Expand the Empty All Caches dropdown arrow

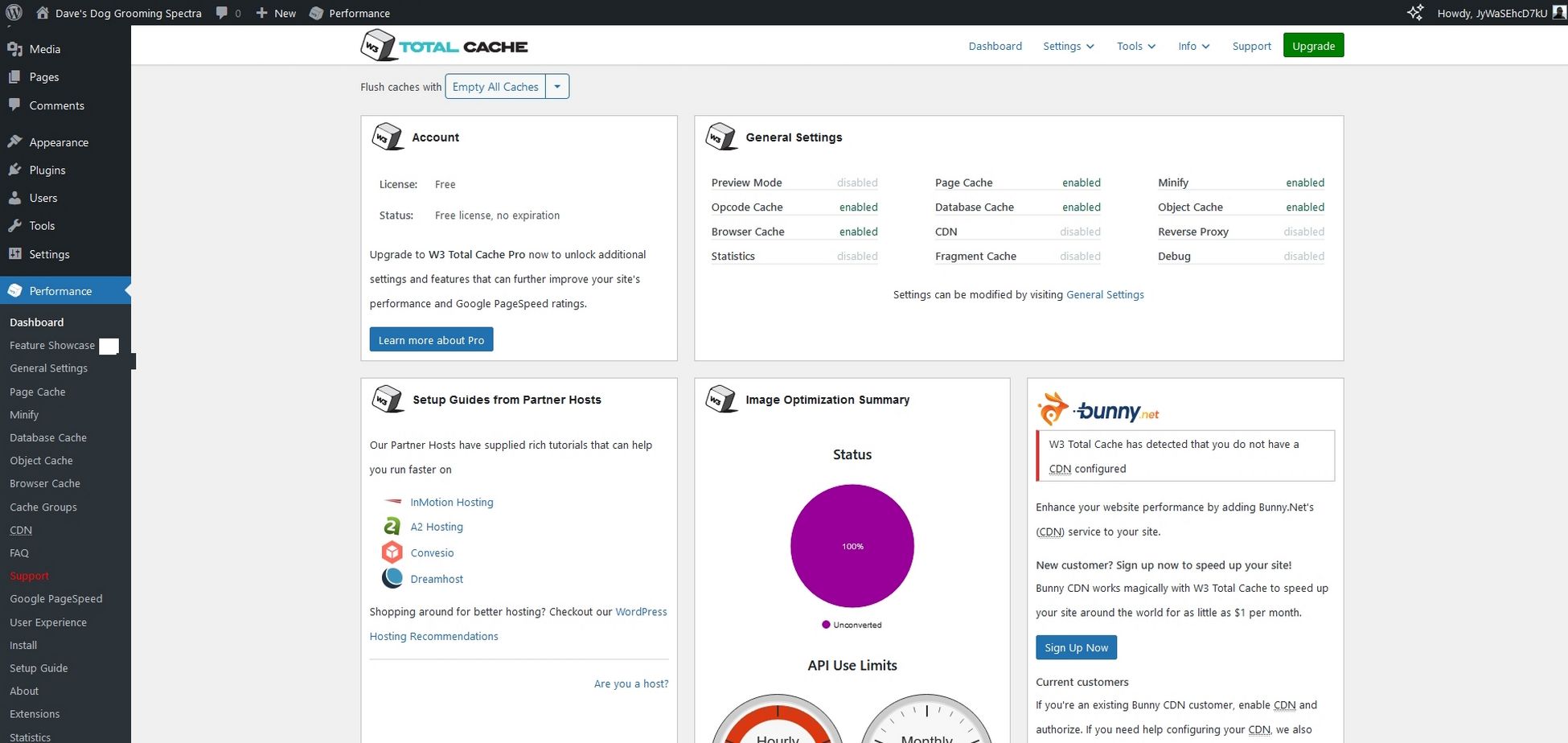pos(557,87)
